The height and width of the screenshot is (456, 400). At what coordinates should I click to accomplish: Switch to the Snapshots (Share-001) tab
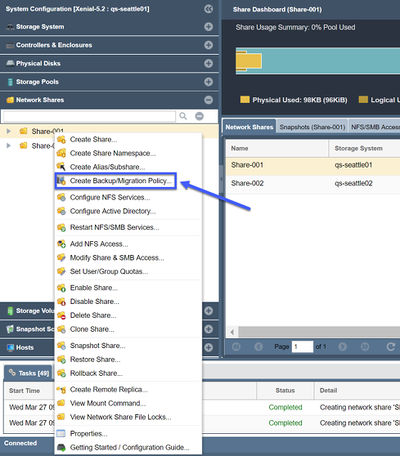click(x=312, y=127)
